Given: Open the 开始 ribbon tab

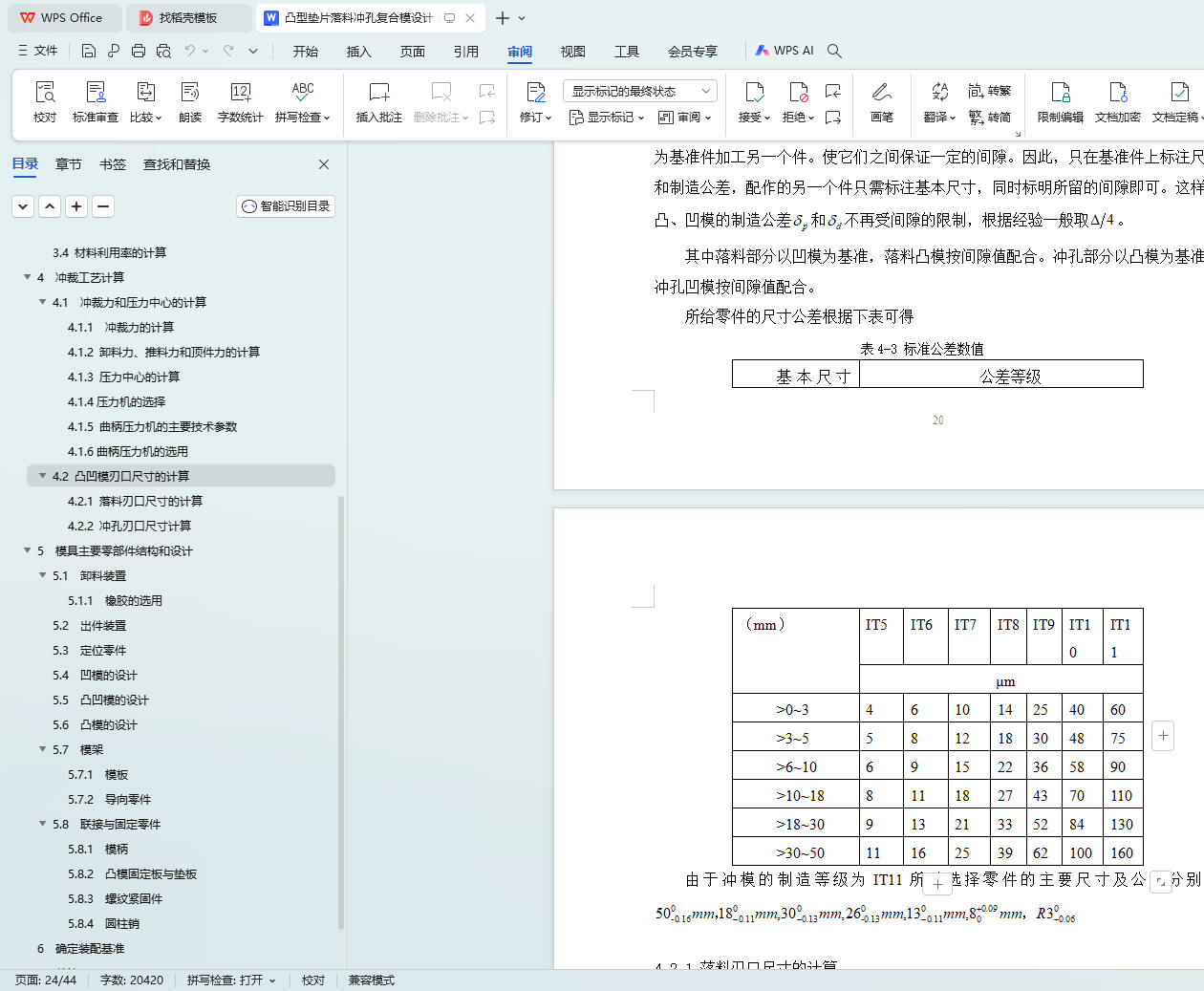Looking at the screenshot, I should (306, 51).
